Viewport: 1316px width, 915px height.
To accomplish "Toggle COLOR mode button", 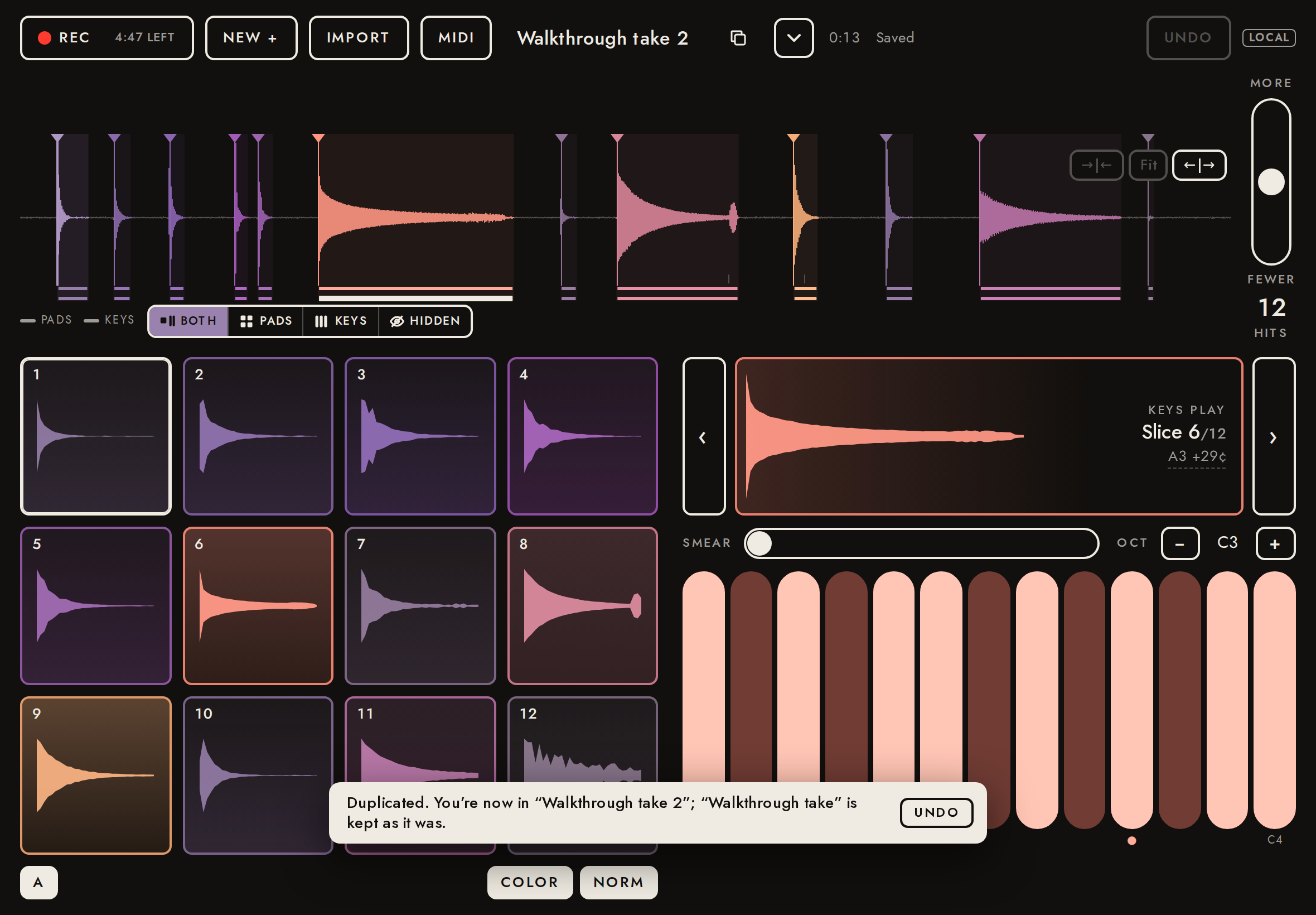I will [x=530, y=882].
